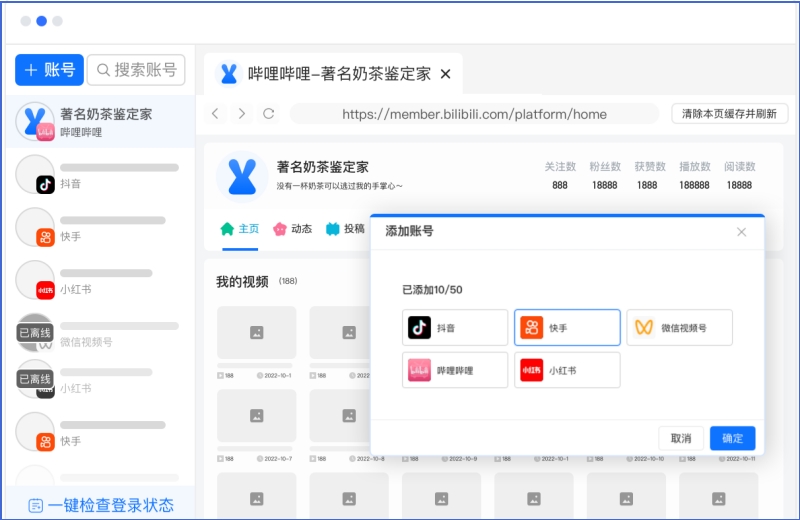
Task: Click the 已添加10/50 count text
Action: click(433, 290)
